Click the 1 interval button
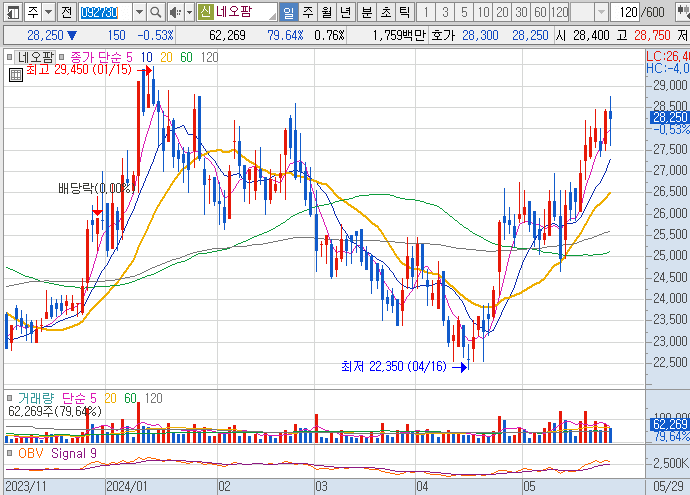Image resolution: width=690 pixels, height=495 pixels. [x=426, y=12]
